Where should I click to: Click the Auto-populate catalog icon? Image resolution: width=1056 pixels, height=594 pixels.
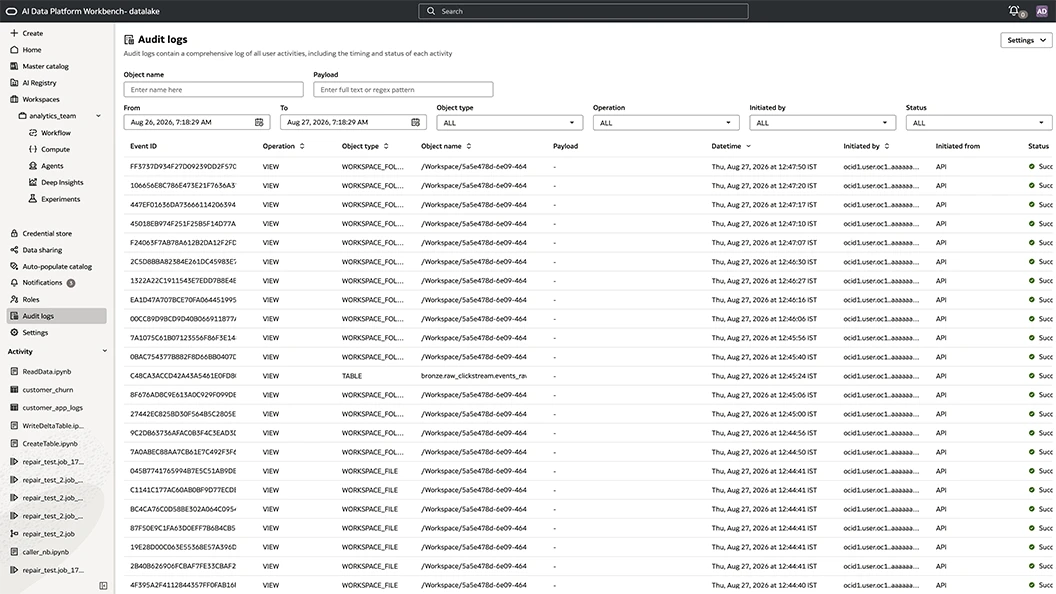click(14, 266)
